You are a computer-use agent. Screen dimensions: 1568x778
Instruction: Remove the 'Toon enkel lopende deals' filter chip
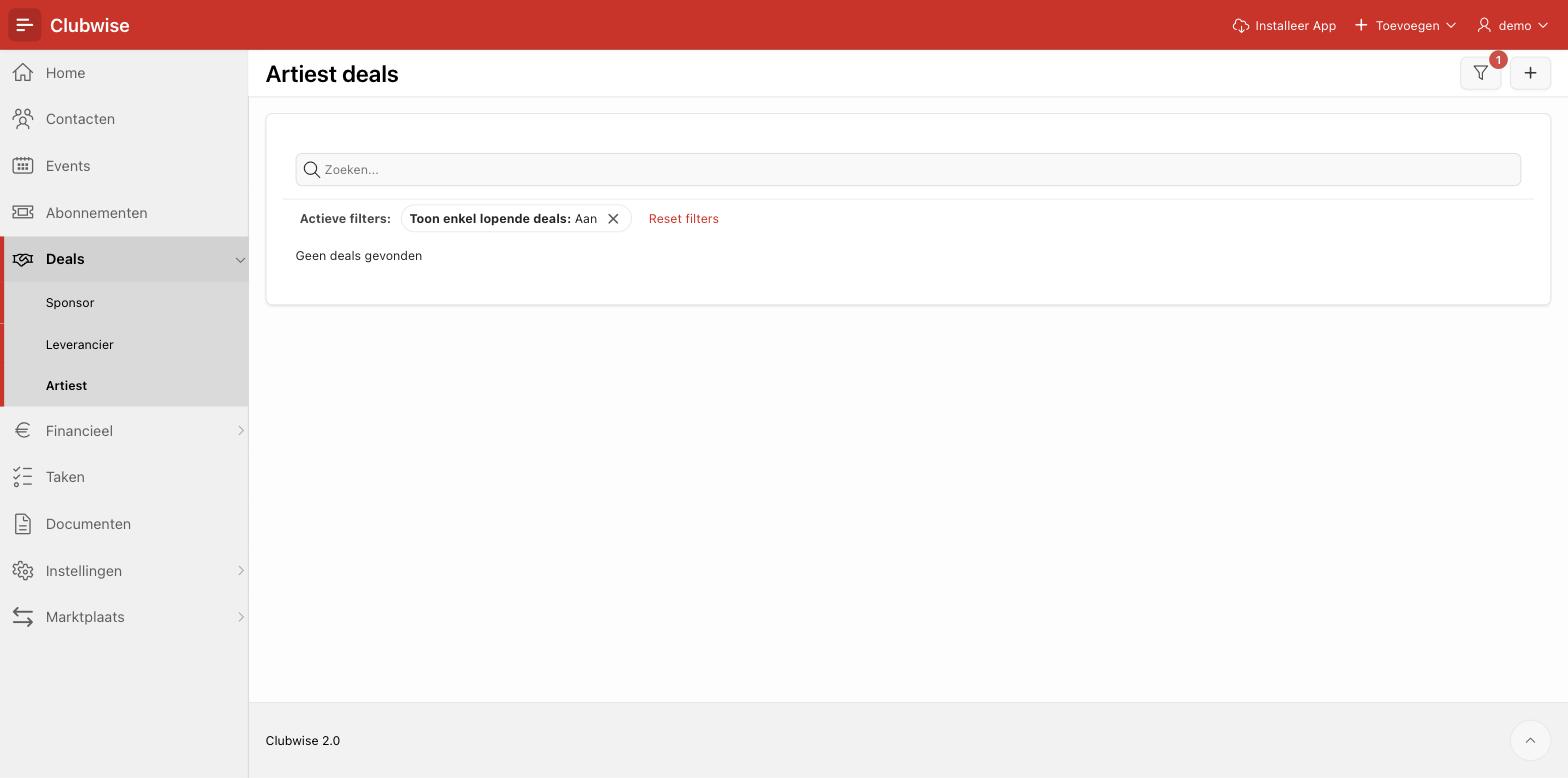pos(613,219)
